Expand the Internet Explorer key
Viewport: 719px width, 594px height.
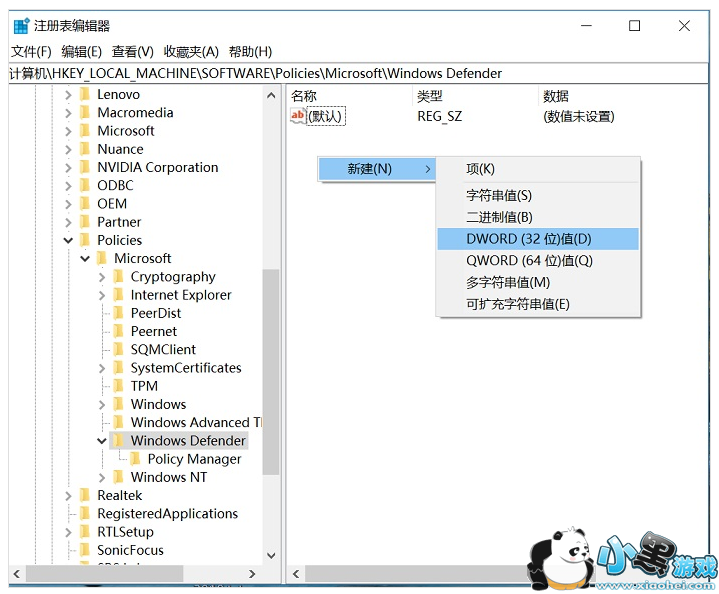coord(102,295)
